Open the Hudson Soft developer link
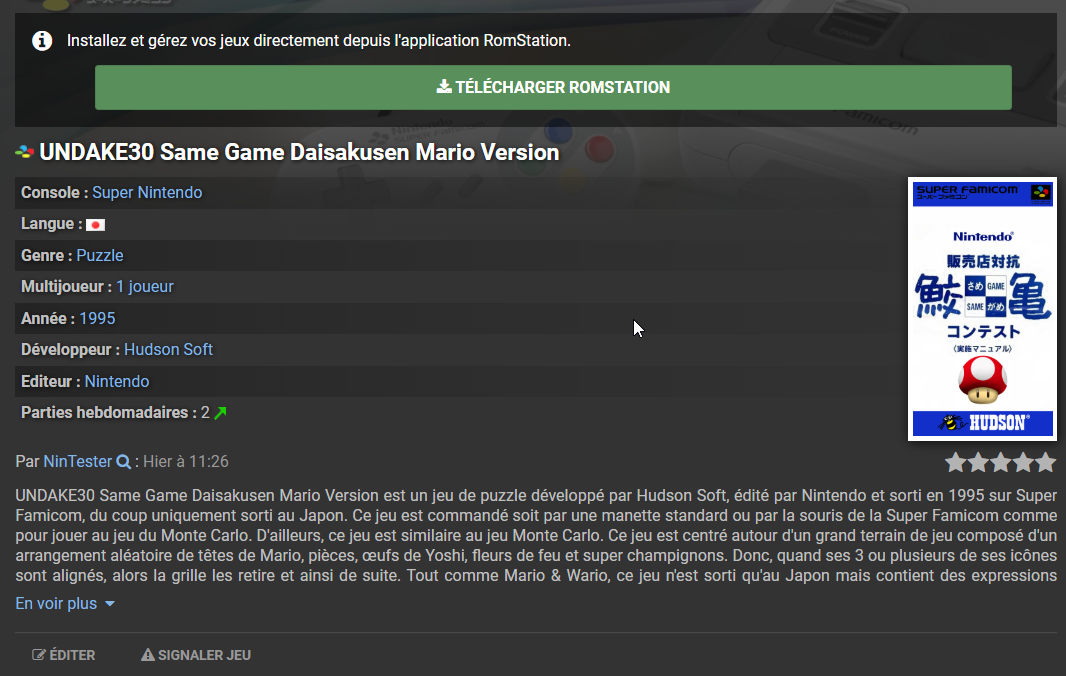The width and height of the screenshot is (1066, 676). pyautogui.click(x=168, y=350)
